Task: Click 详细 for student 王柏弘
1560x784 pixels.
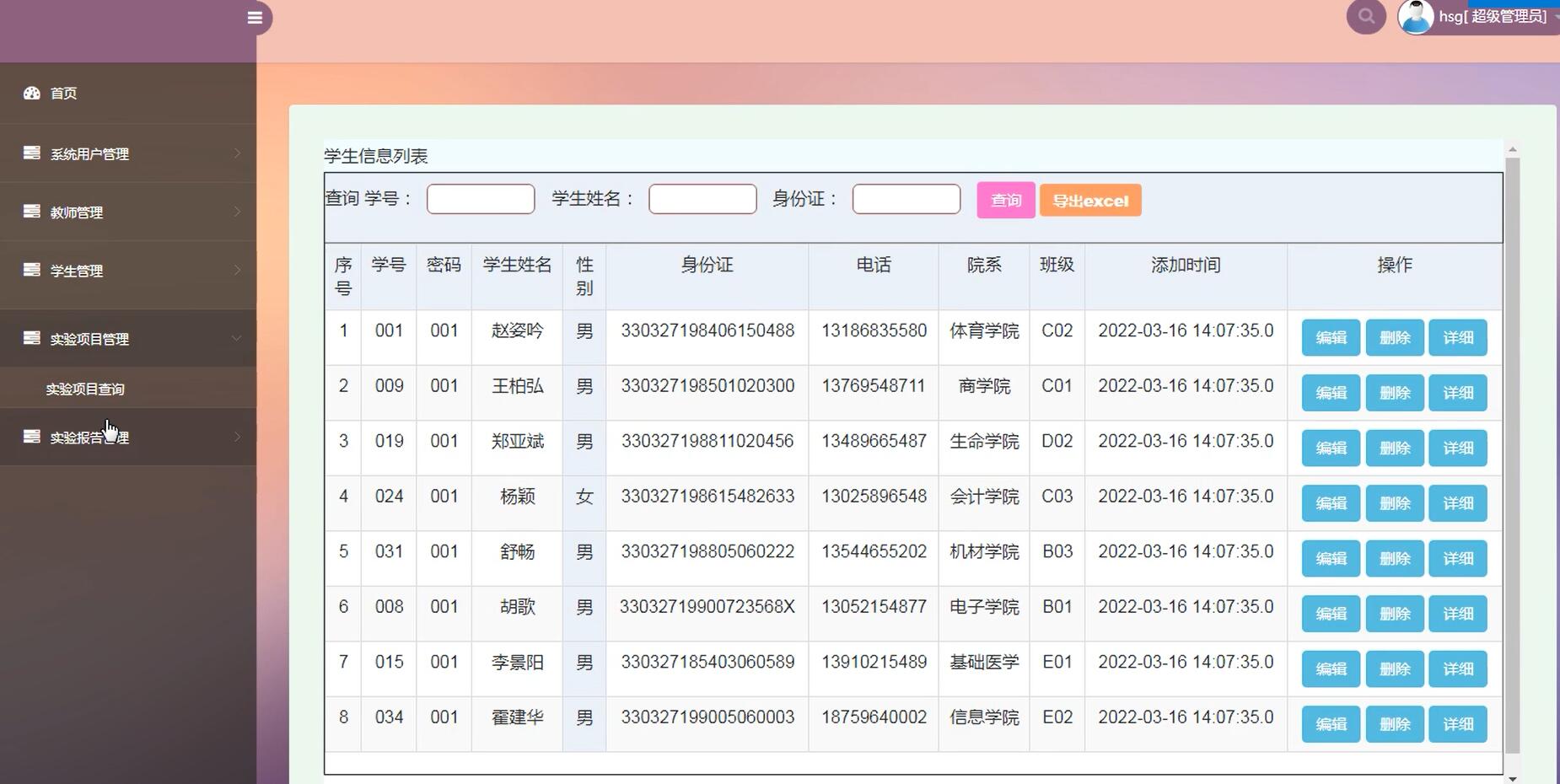Action: (x=1458, y=393)
